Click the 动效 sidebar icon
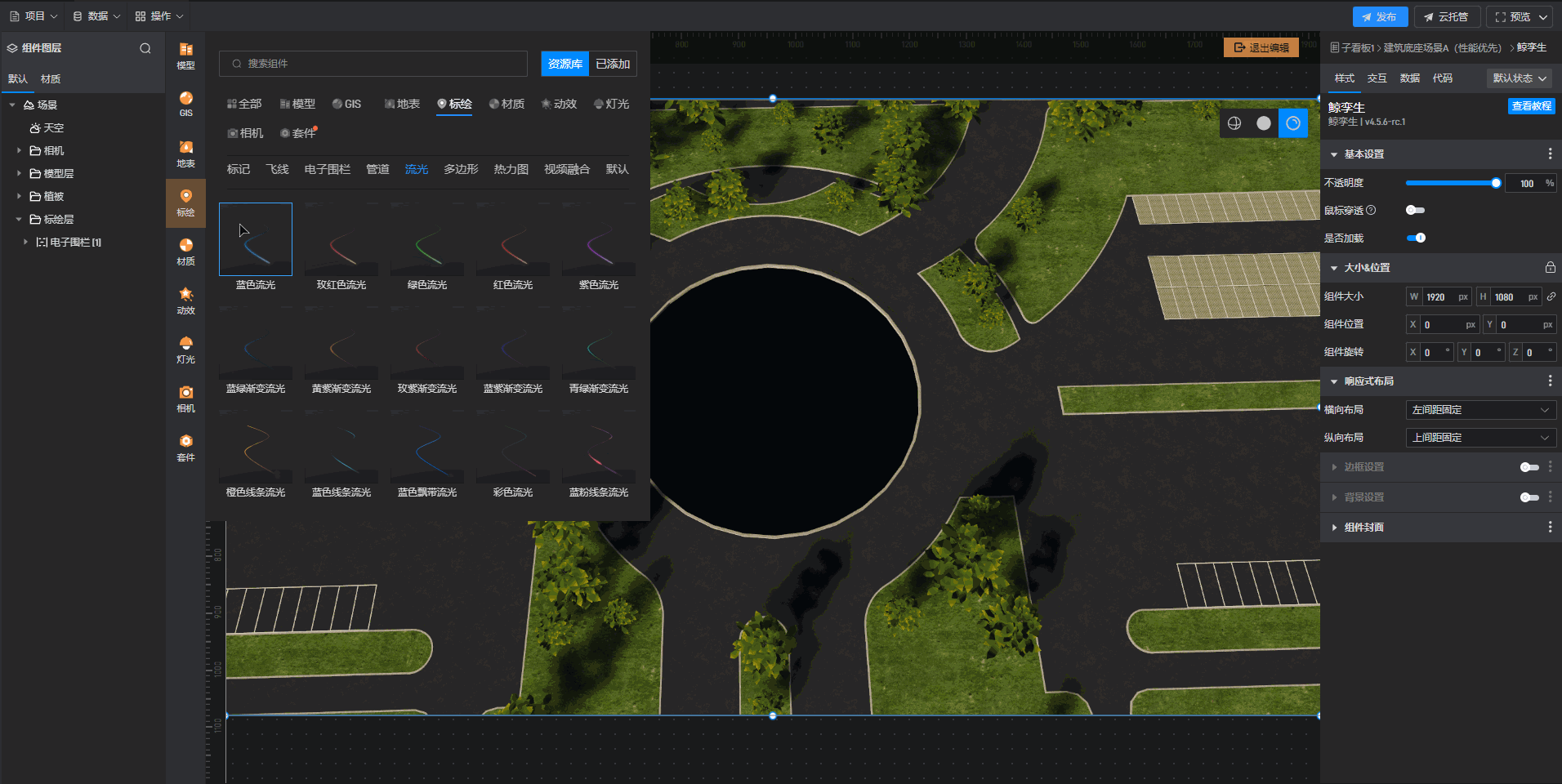The width and height of the screenshot is (1562, 784). point(185,300)
